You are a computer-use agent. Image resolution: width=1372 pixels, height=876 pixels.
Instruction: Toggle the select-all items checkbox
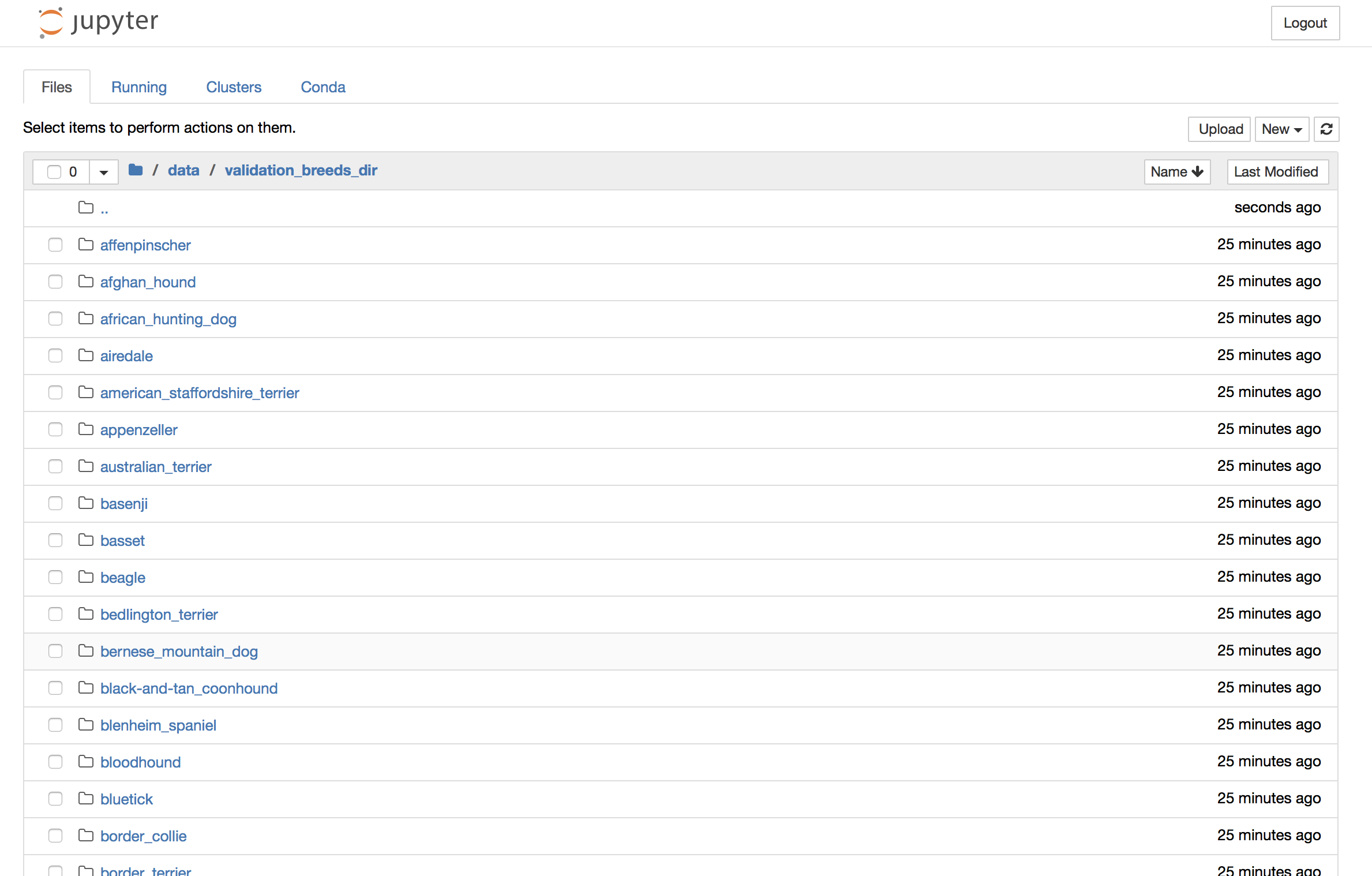[54, 171]
